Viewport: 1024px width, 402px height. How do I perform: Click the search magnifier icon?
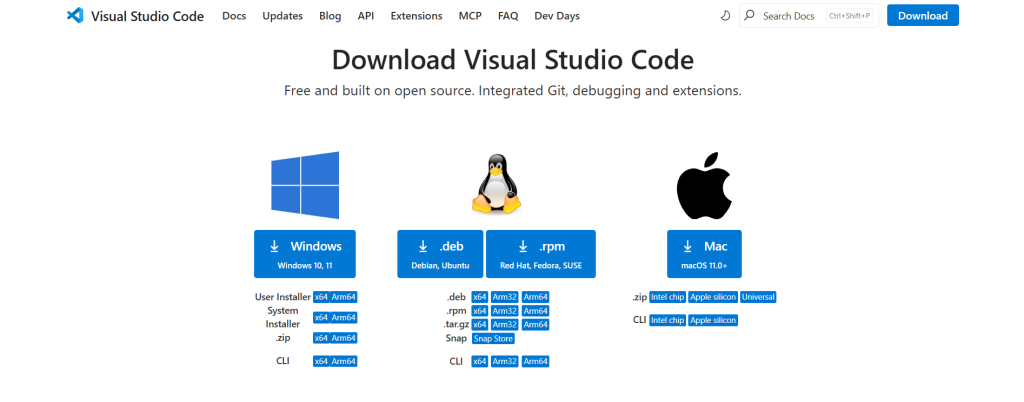[x=750, y=16]
